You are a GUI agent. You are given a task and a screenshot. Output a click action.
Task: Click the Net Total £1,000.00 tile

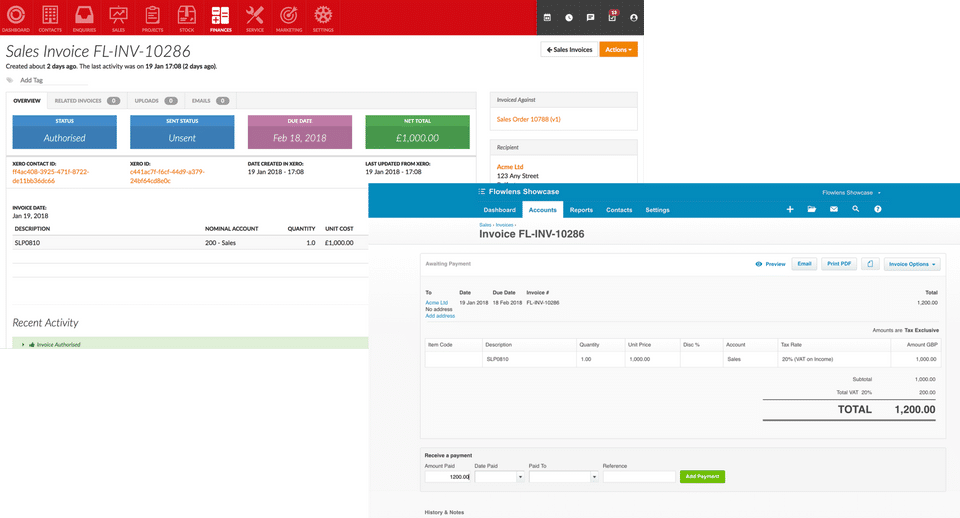pos(418,132)
